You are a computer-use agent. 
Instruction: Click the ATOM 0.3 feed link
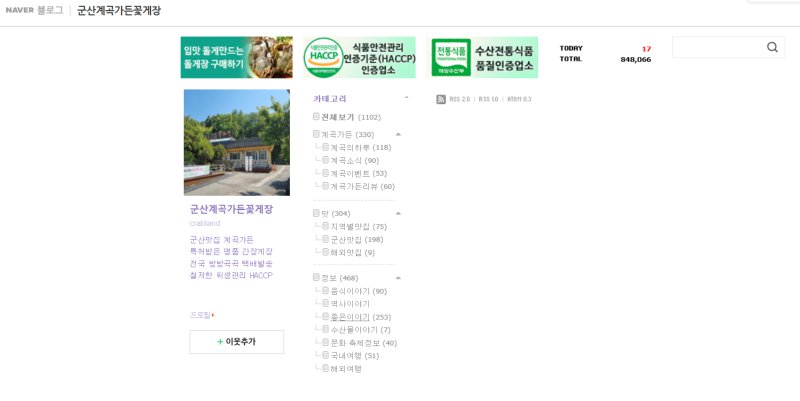click(519, 99)
